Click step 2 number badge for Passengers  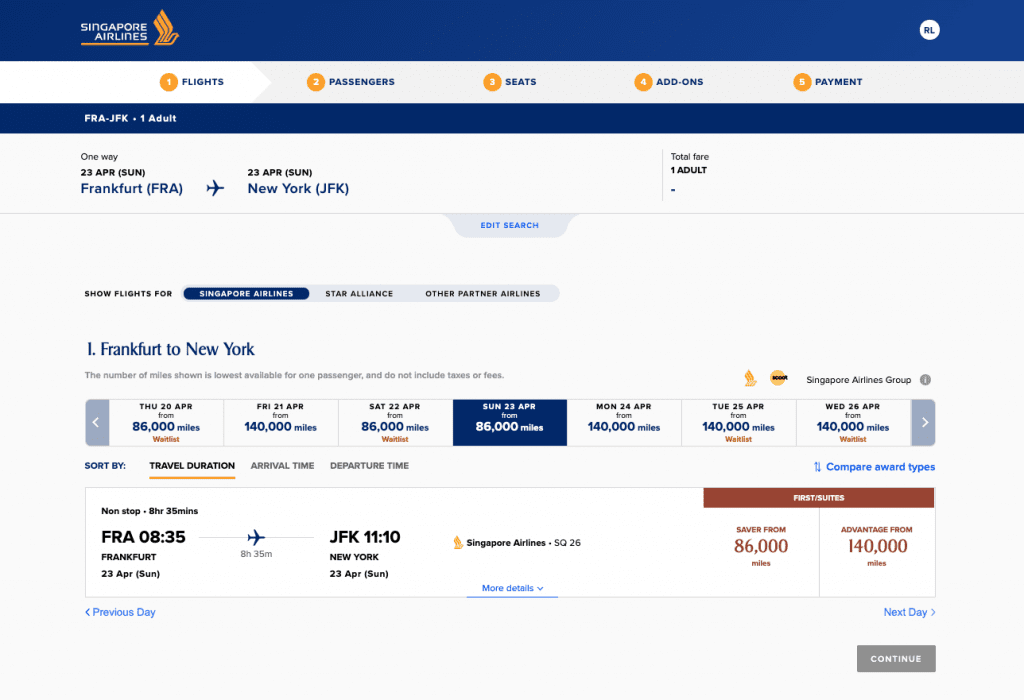tap(315, 82)
